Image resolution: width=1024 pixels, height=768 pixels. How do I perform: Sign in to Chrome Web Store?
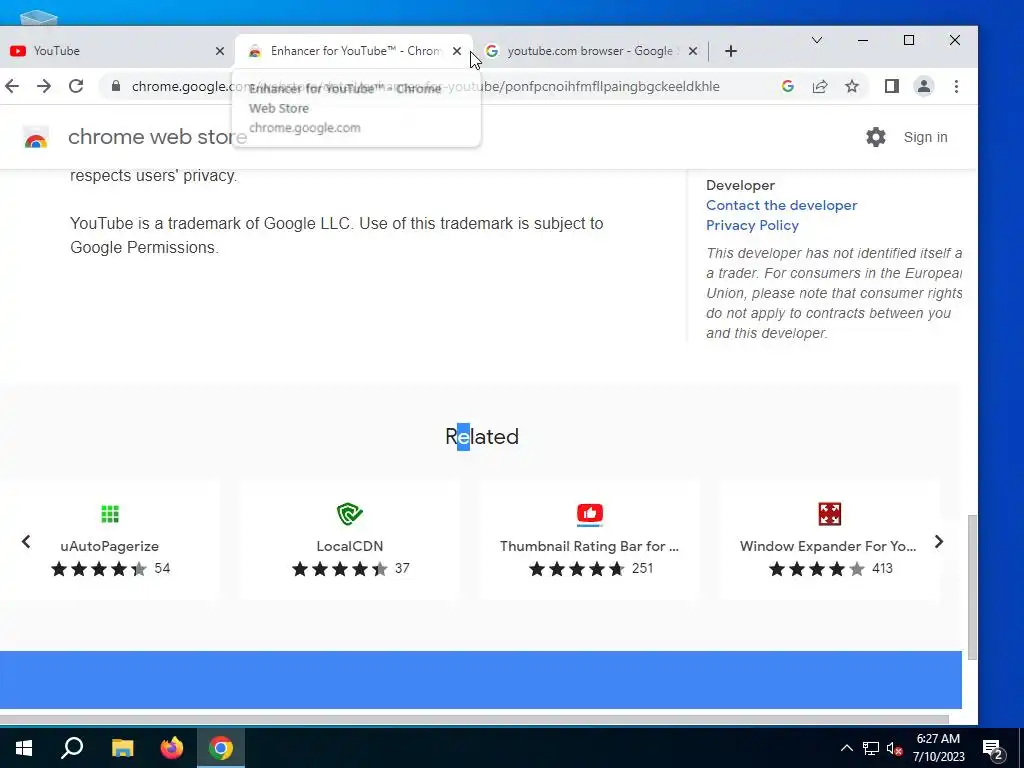click(x=925, y=137)
